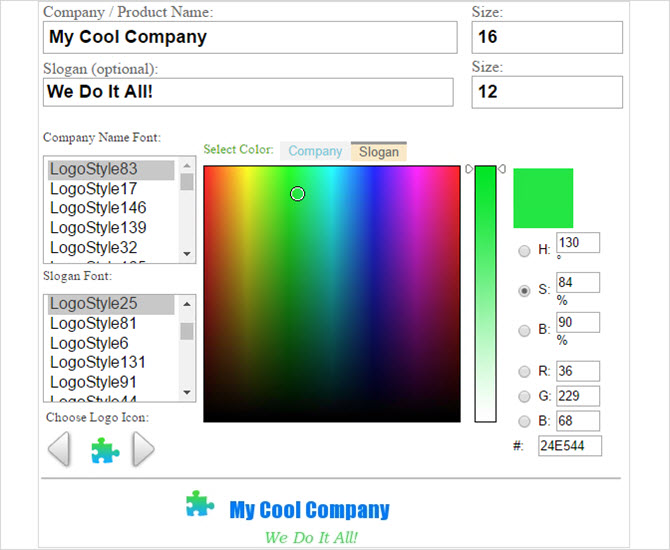Click the Company Name Font list up arrow
Image resolution: width=670 pixels, height=550 pixels.
(x=187, y=165)
